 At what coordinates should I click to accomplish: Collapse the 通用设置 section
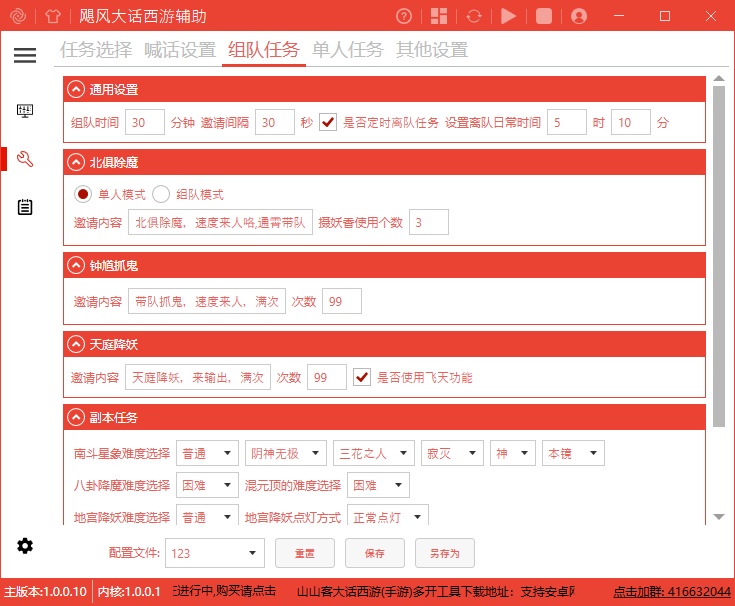tap(75, 89)
